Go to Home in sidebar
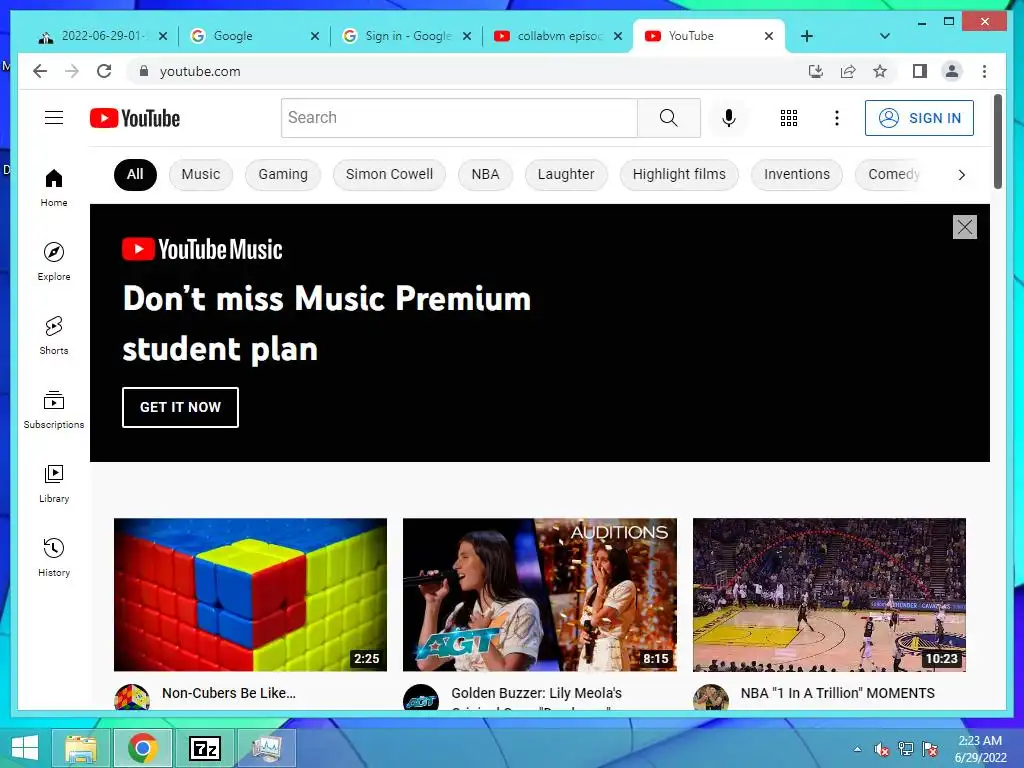Viewport: 1024px width, 768px height. (x=54, y=188)
